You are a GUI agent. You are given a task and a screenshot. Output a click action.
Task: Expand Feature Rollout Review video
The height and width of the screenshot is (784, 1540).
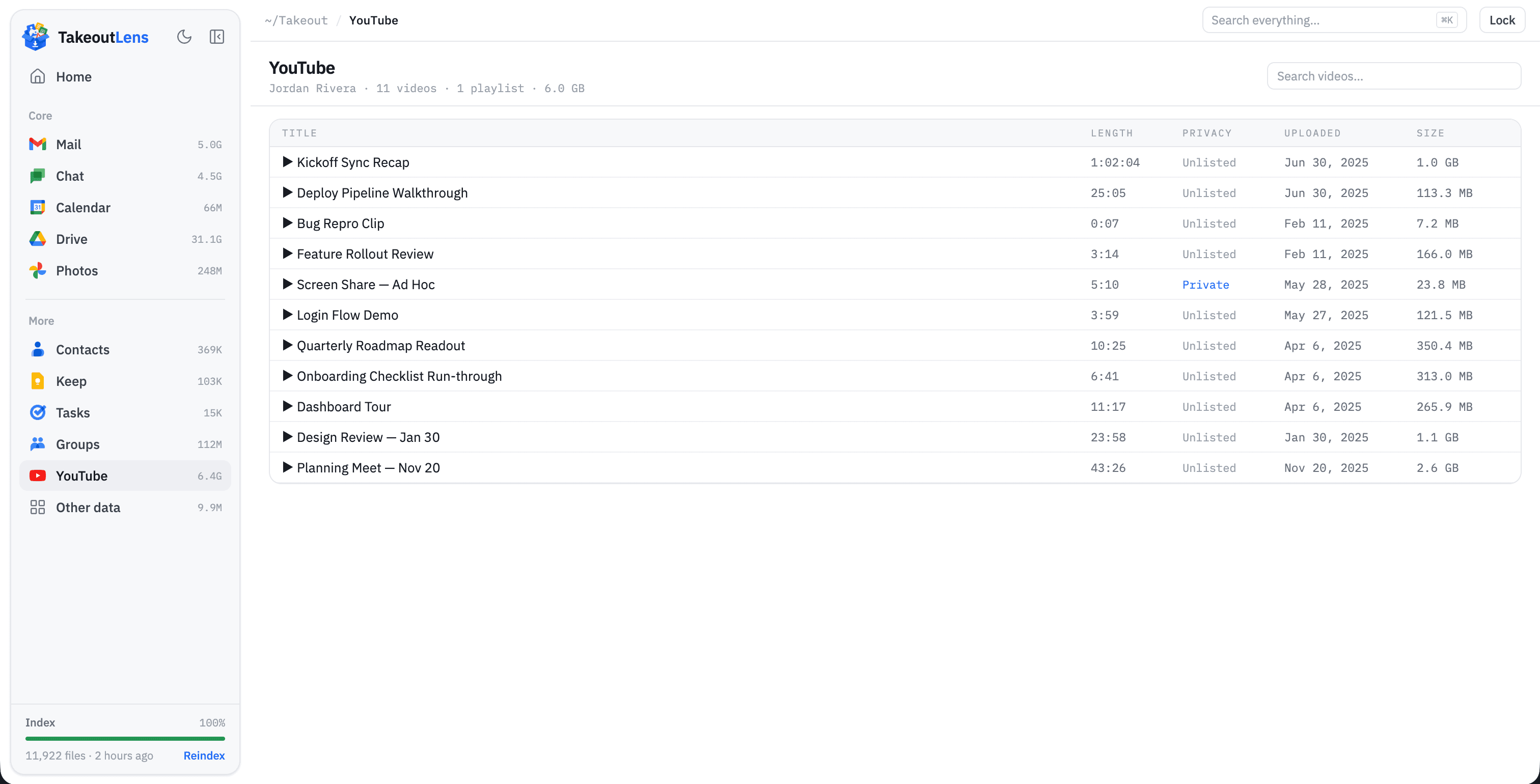click(x=288, y=254)
